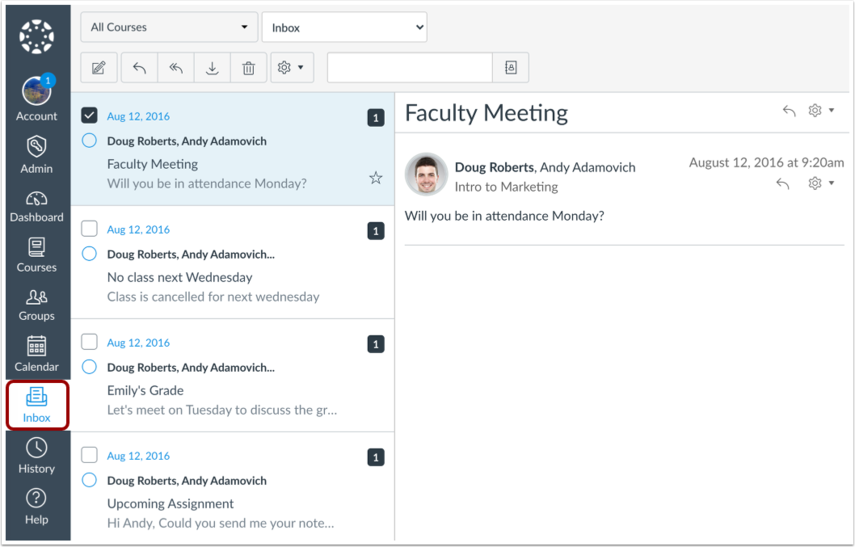
Task: Open the Inbox mailbox dropdown
Action: [345, 27]
